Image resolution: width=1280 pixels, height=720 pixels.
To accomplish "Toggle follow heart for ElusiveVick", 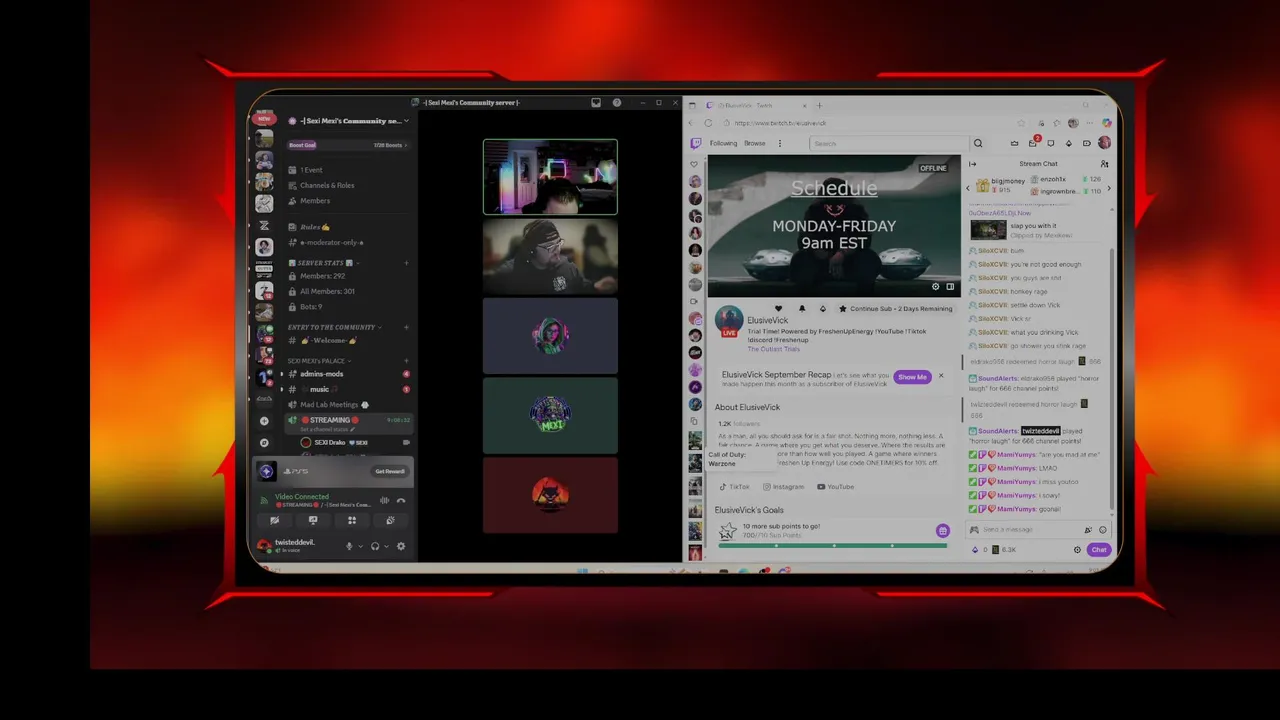I will pyautogui.click(x=780, y=308).
